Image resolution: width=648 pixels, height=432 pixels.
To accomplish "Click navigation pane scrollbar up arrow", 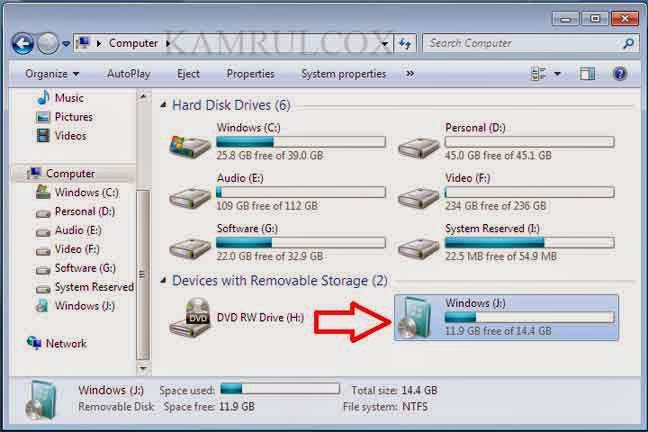I will pos(143,97).
